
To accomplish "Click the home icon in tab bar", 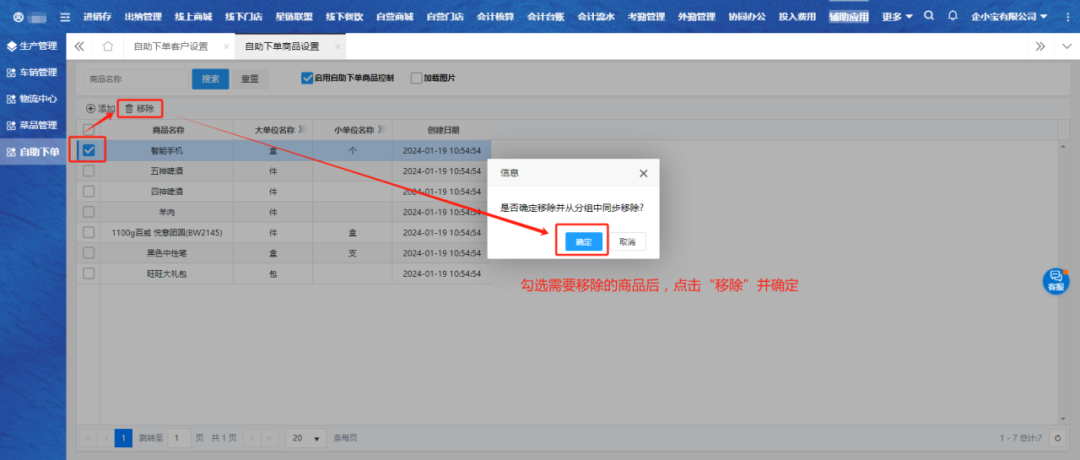I will click(x=107, y=46).
